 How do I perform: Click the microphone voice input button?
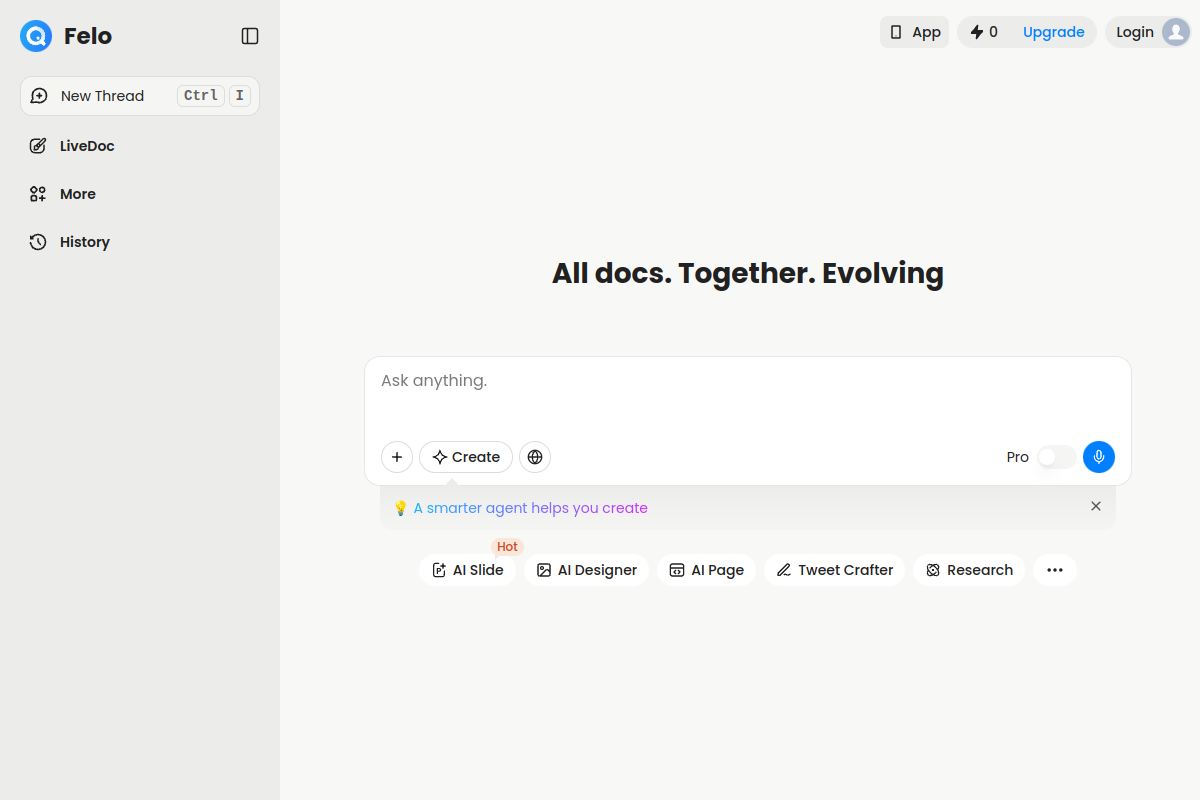pos(1099,457)
